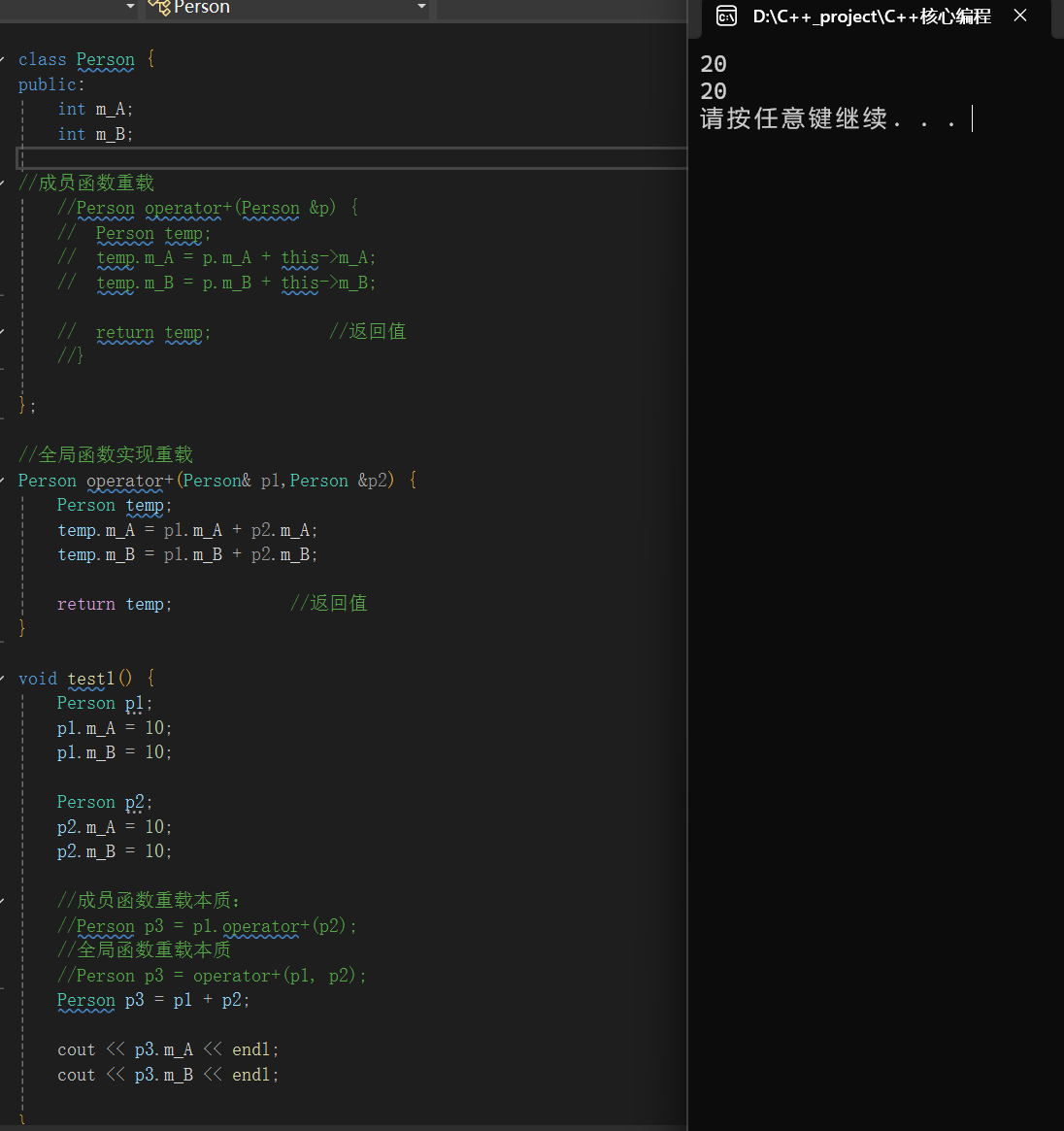Viewport: 1064px width, 1131px height.
Task: Collapse the commented return temp block
Action: 2,332
